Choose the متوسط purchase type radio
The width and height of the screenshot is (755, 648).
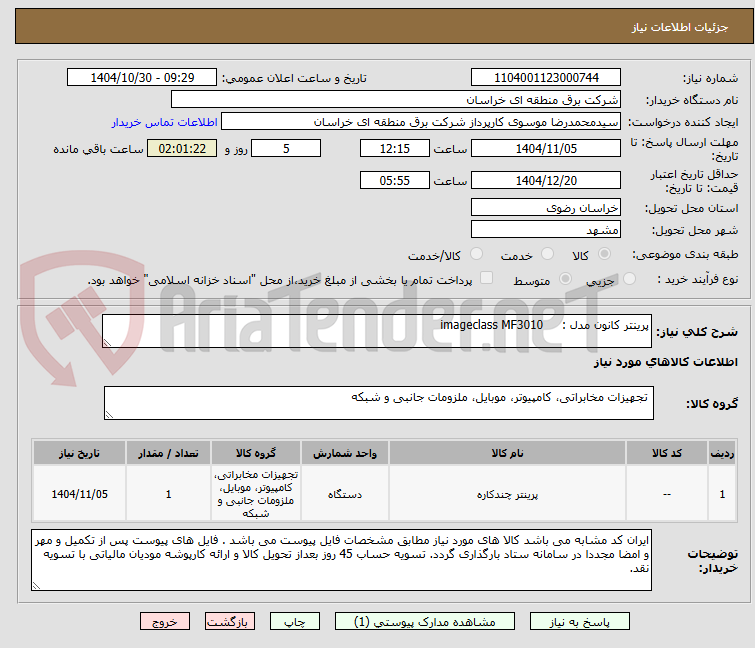click(565, 279)
